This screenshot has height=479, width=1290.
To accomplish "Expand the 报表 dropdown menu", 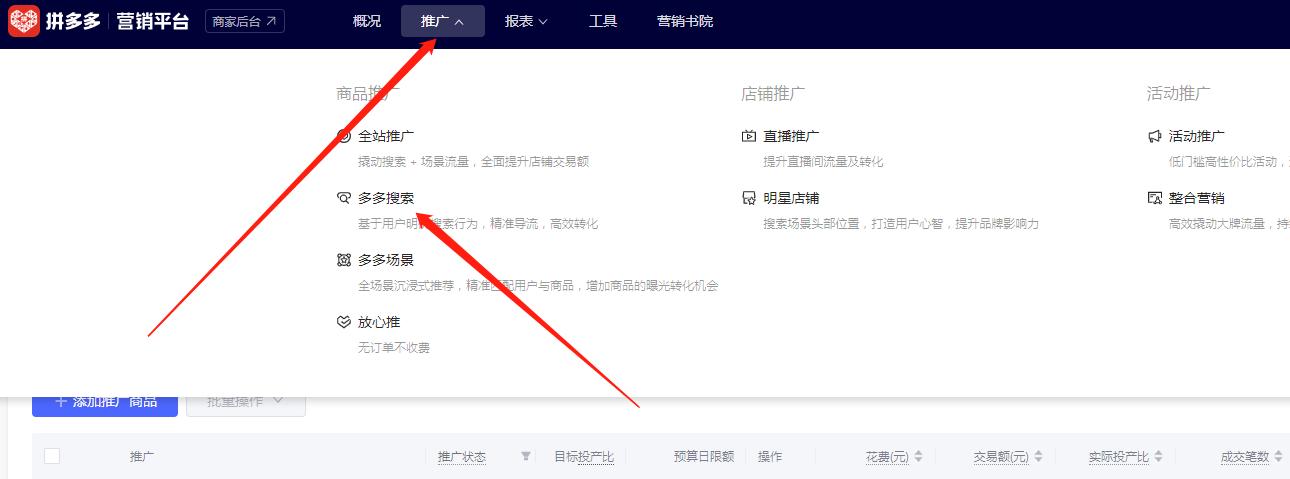I will click(526, 21).
